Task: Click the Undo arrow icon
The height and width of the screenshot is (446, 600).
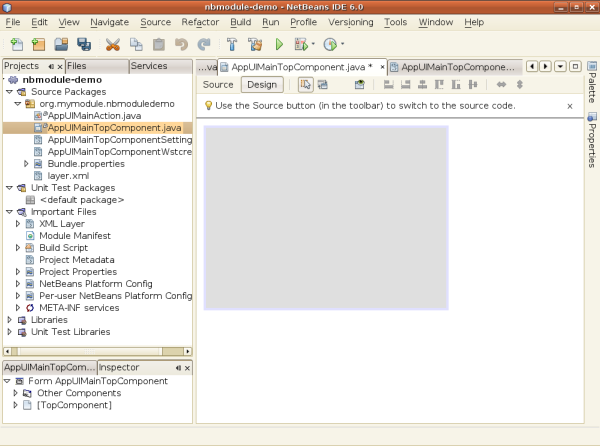Action: 181,44
